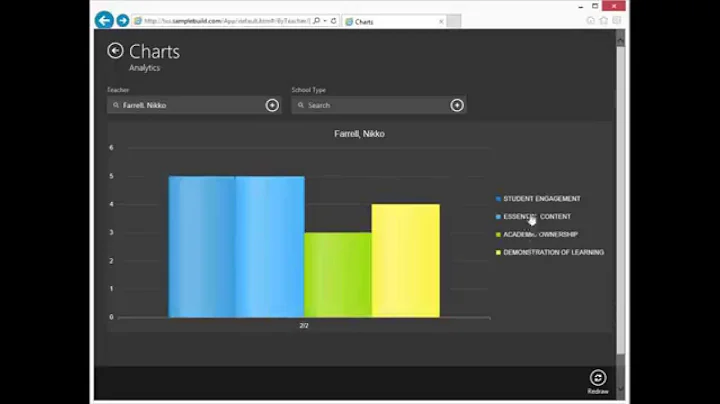Click the yellow Demonstration of Learning legend swatch
Viewport: 720px width, 404px height.
pos(498,252)
